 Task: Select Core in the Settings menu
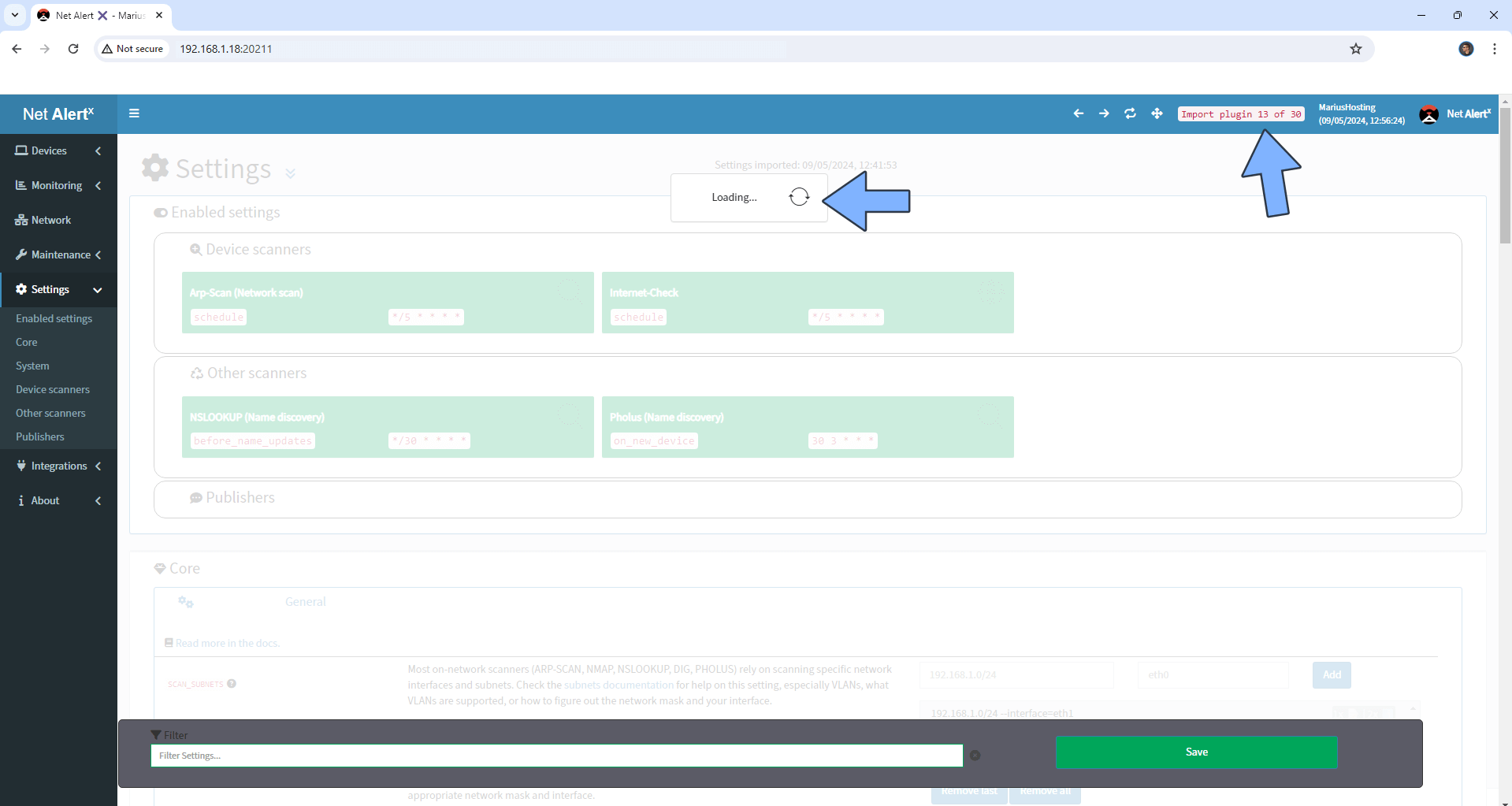tap(26, 342)
